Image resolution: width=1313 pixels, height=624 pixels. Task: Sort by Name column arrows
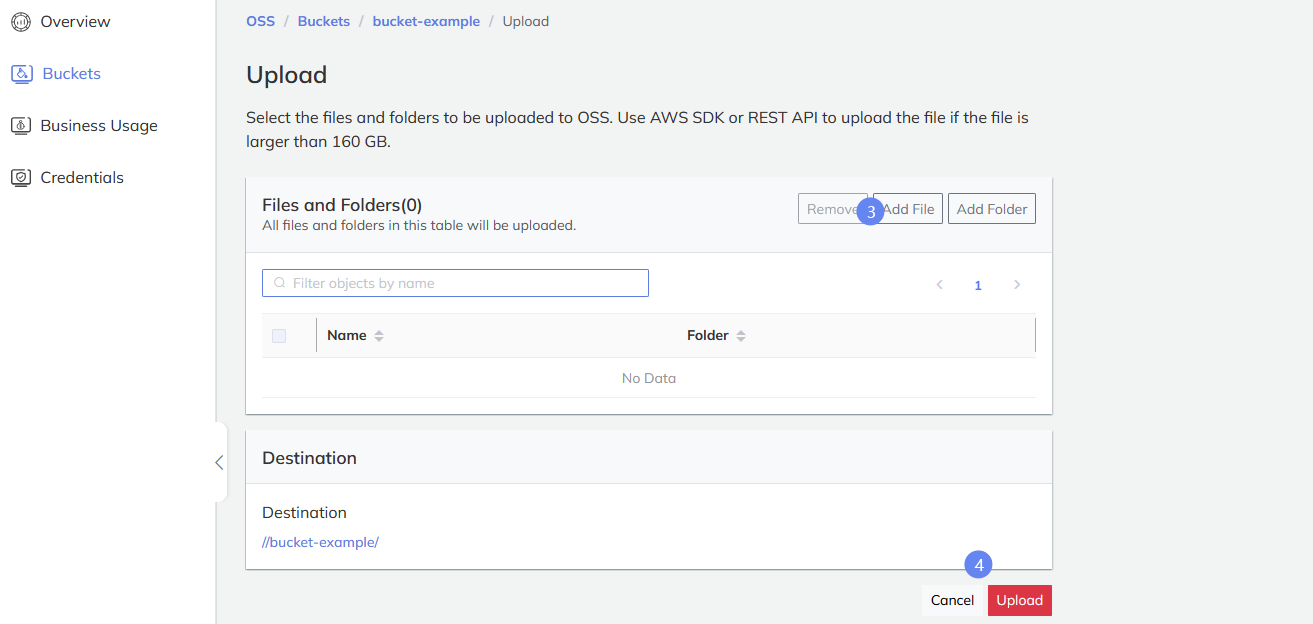click(x=379, y=336)
